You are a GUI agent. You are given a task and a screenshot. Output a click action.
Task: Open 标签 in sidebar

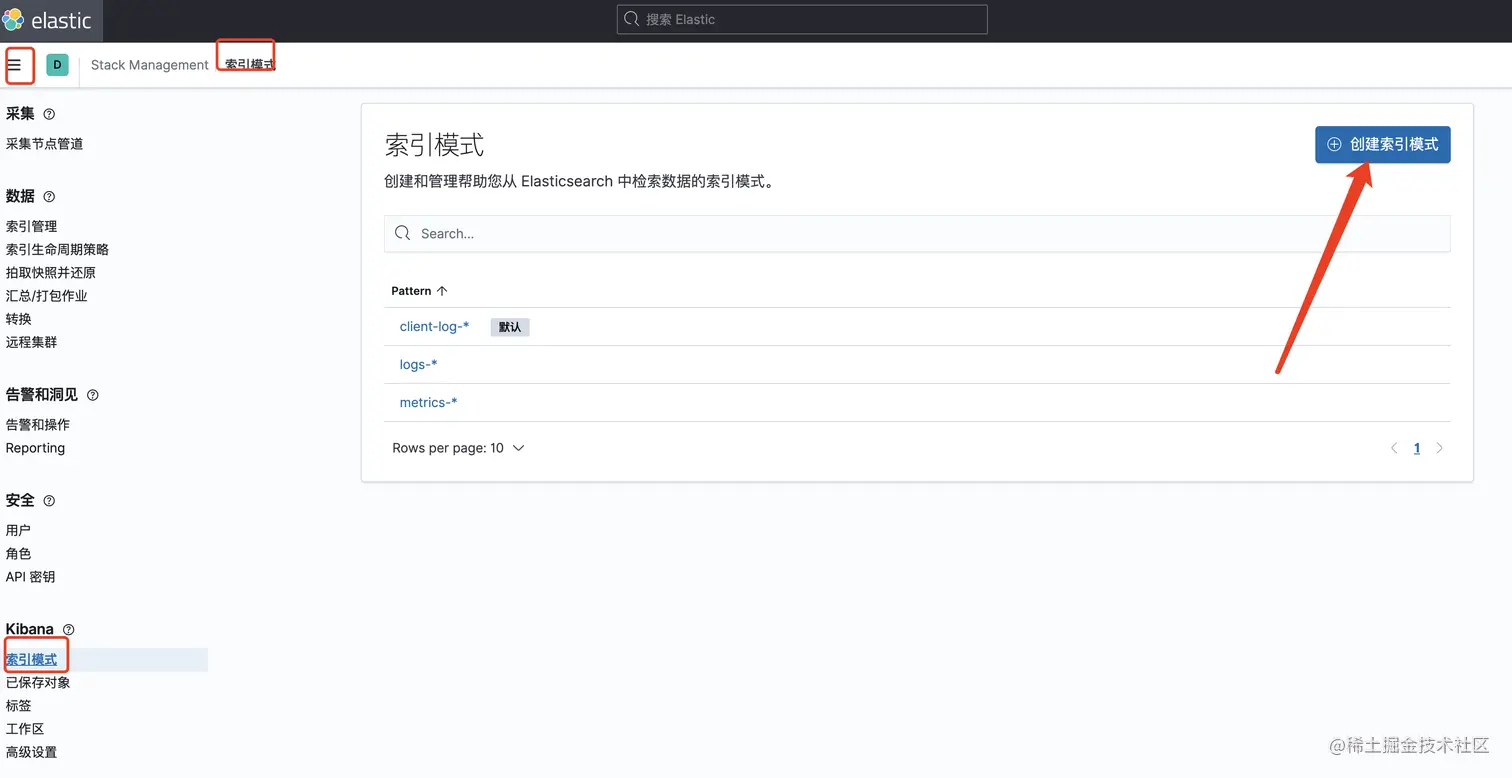click(18, 706)
